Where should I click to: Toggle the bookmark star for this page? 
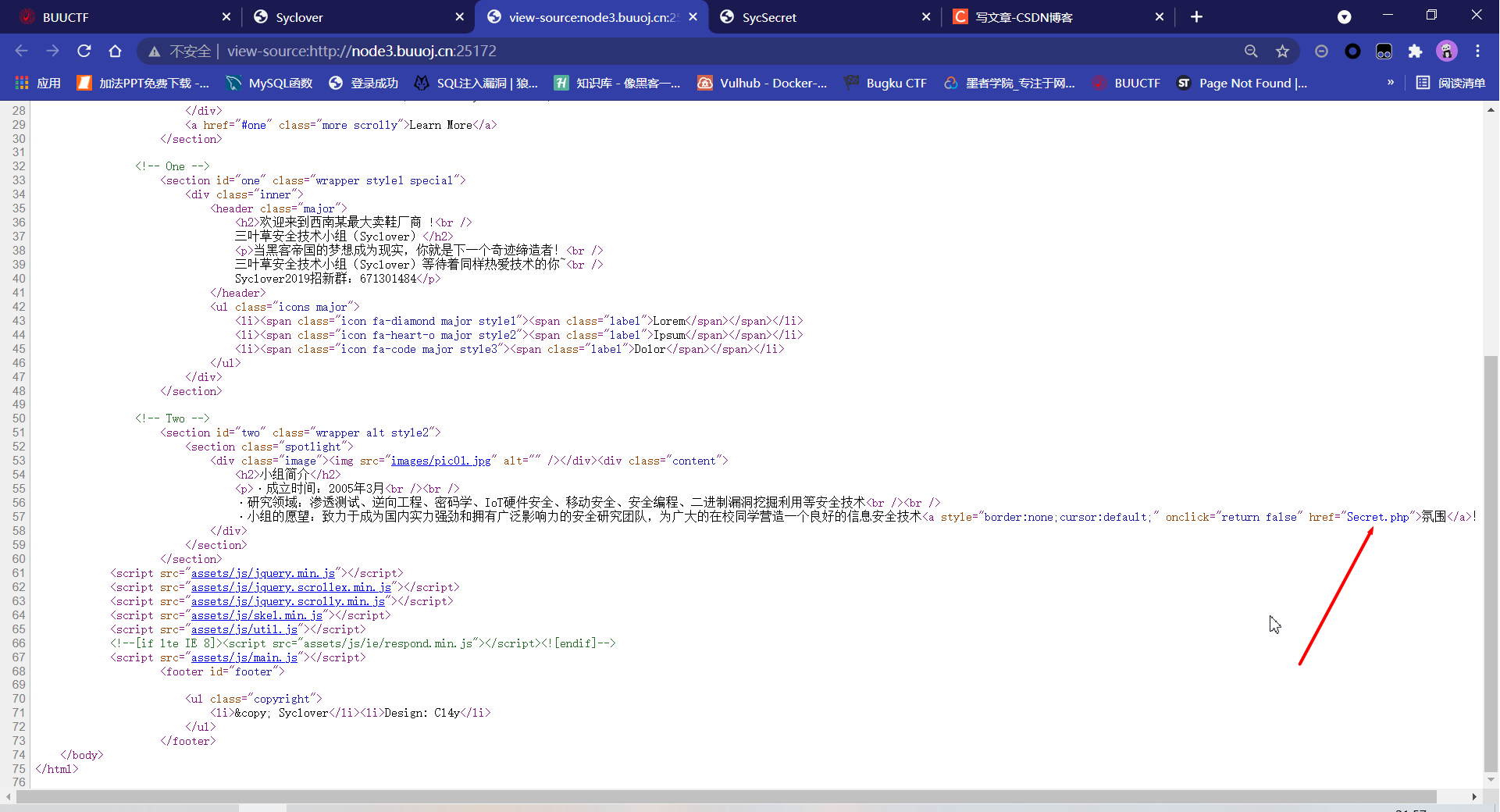click(1282, 51)
